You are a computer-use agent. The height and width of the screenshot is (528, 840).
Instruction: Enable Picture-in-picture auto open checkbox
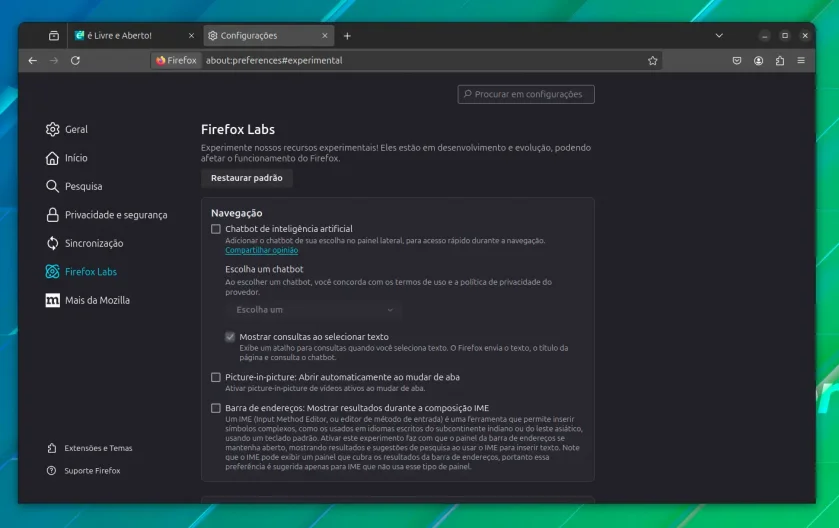point(215,378)
